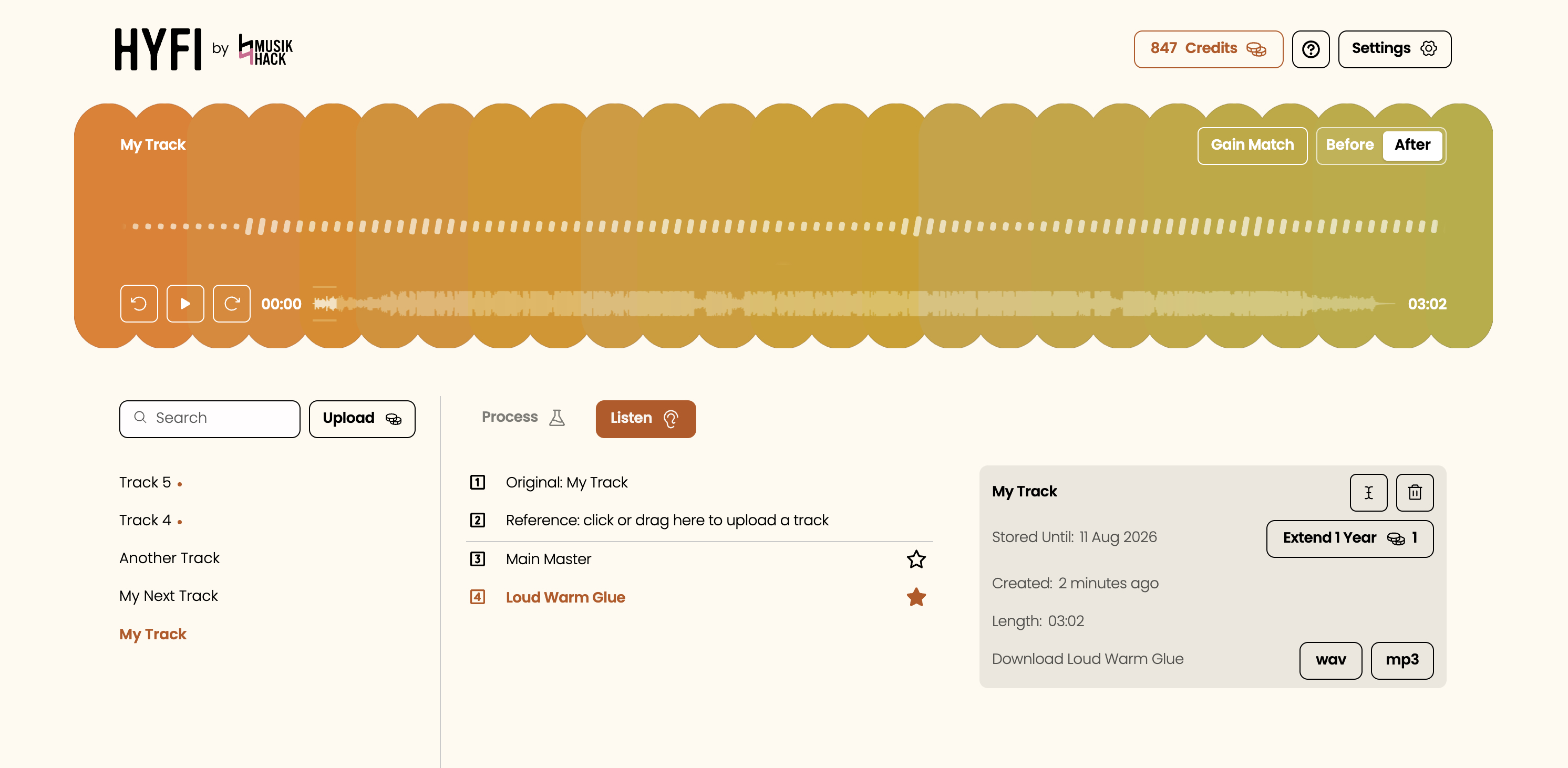This screenshot has height=768, width=1568.
Task: Toggle the Gain Match option
Action: [x=1252, y=146]
